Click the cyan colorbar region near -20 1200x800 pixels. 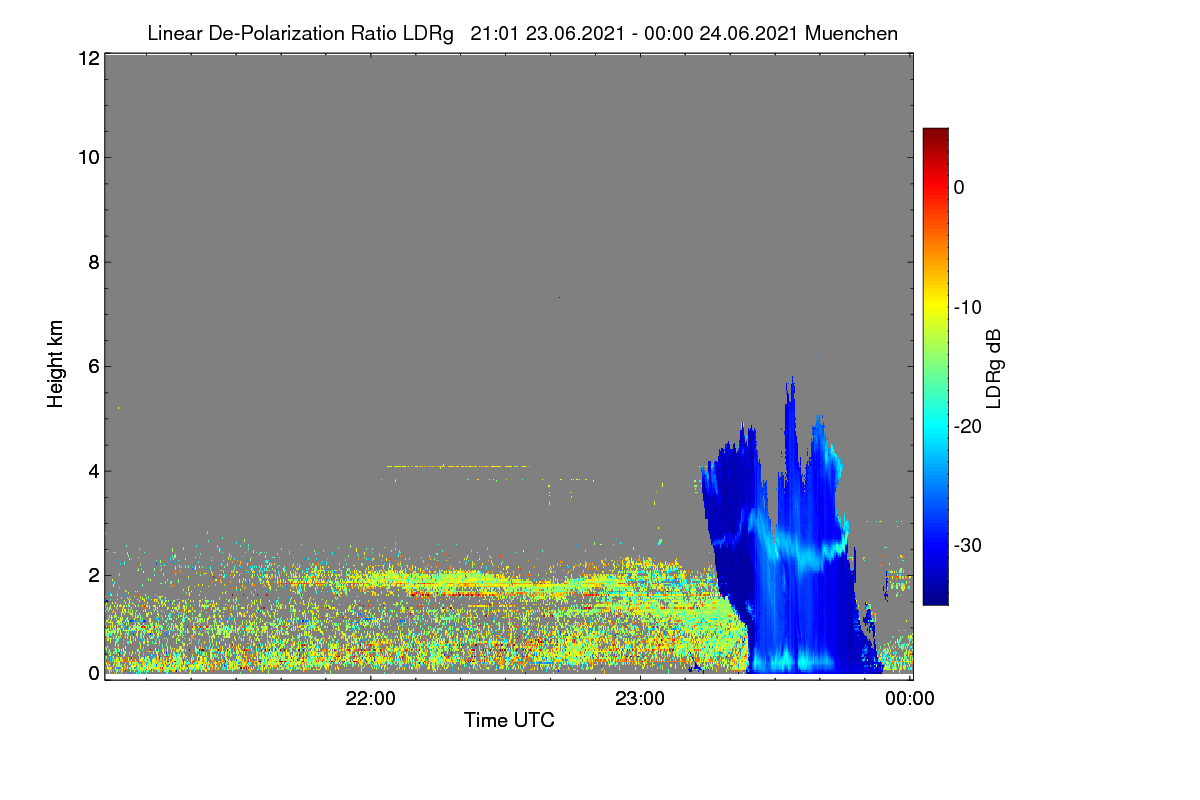tap(935, 426)
